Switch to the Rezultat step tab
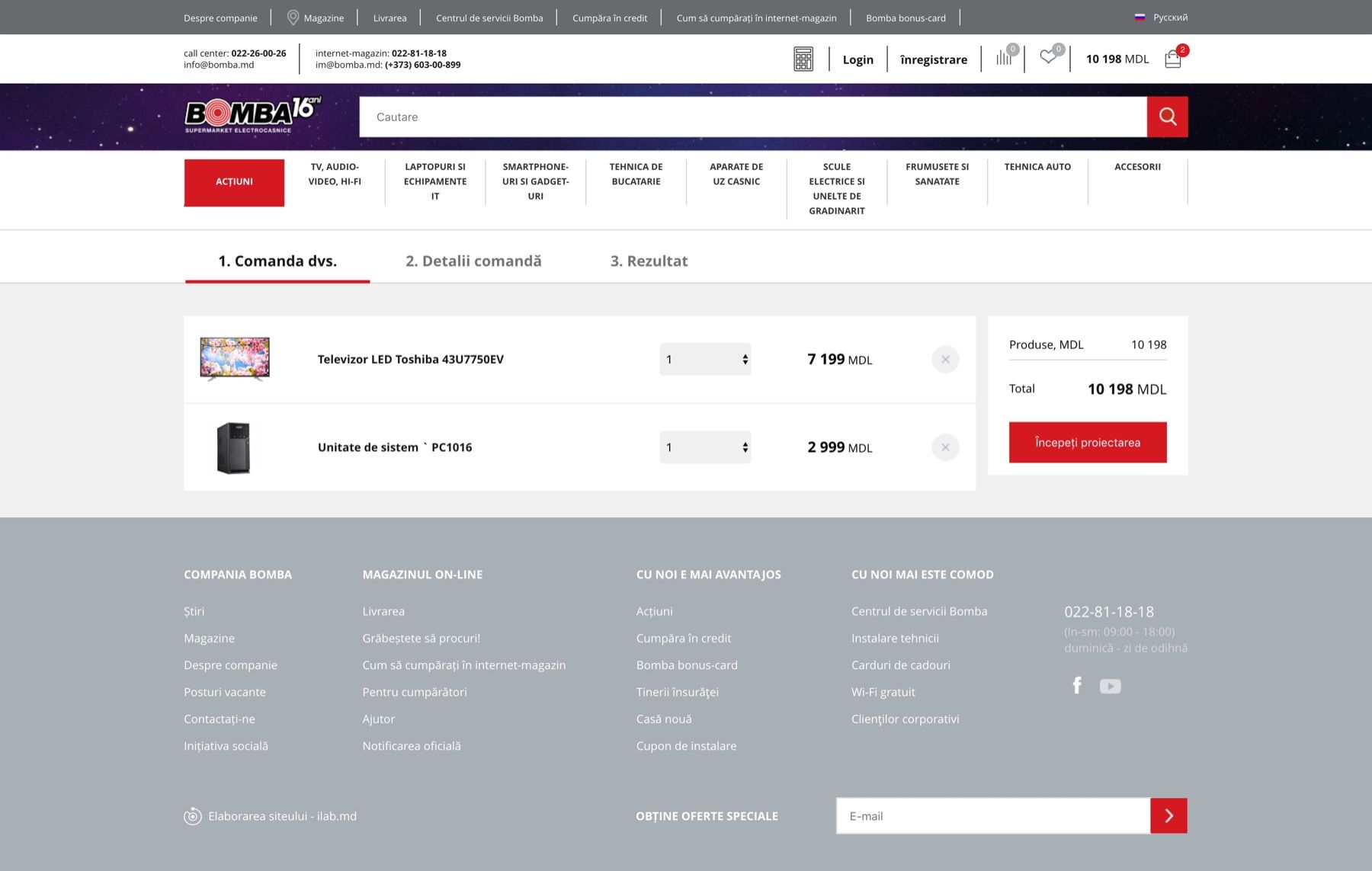 [649, 261]
